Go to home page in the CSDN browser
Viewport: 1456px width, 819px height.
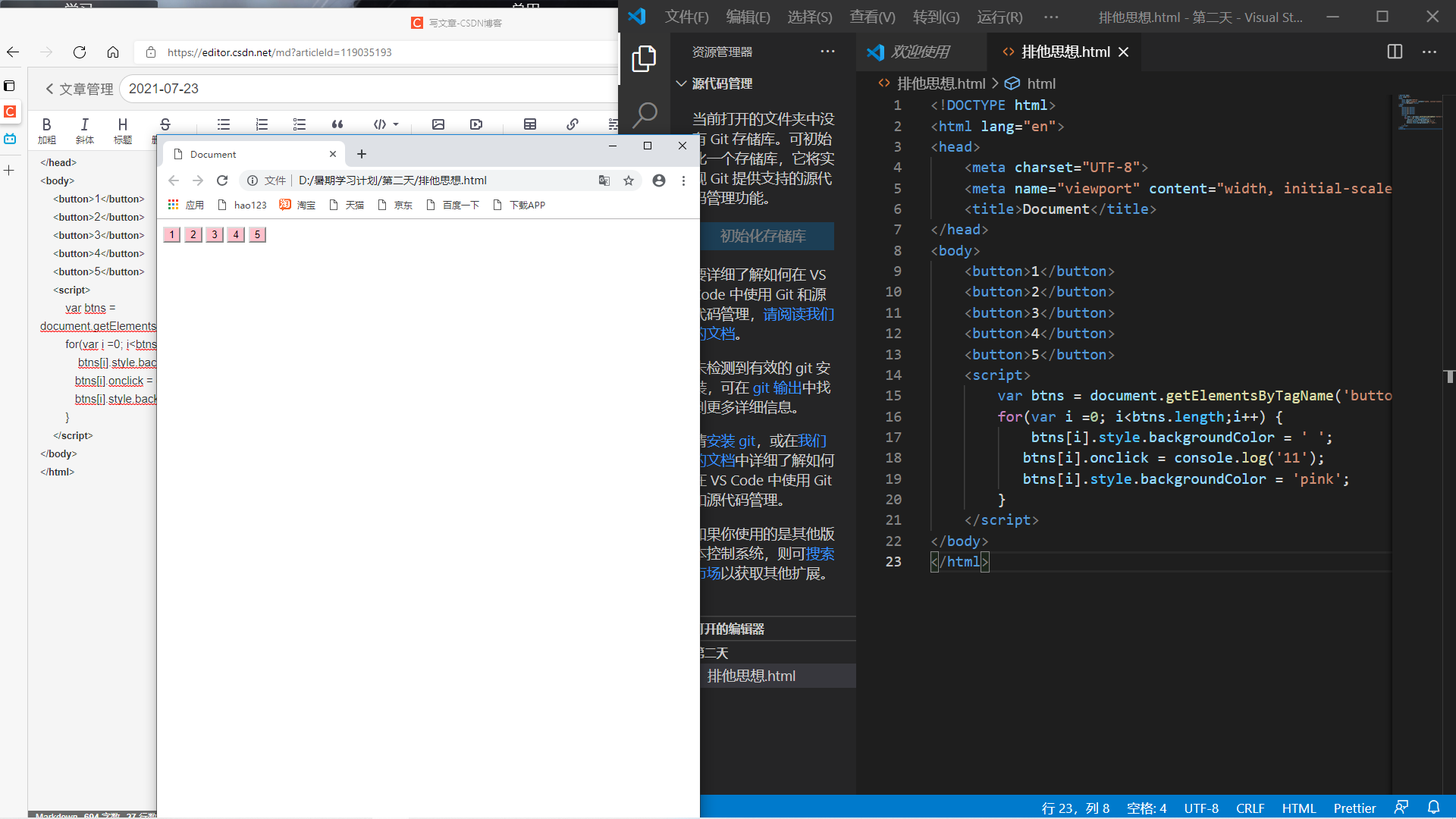[x=113, y=52]
